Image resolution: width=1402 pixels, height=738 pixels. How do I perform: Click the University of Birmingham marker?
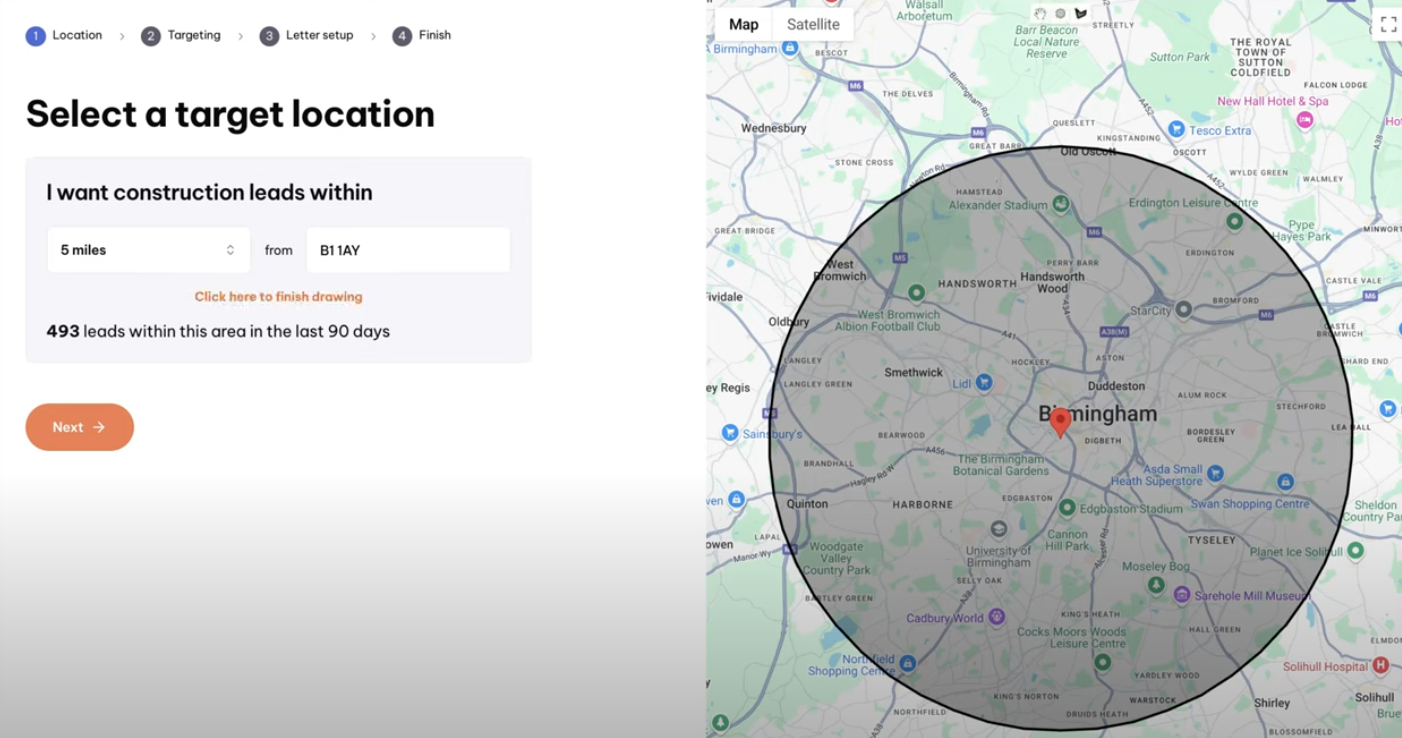click(998, 529)
